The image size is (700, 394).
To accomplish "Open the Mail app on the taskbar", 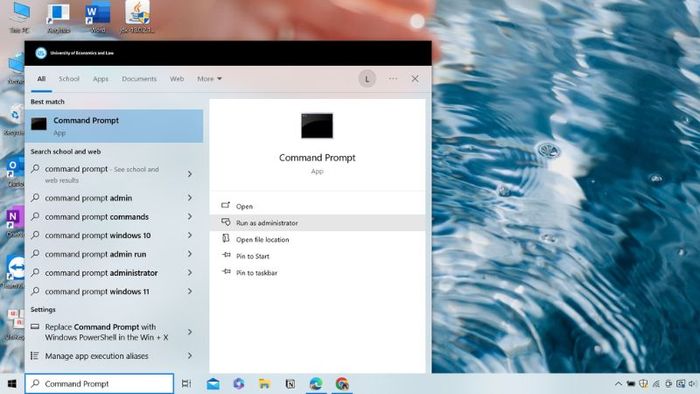I will [x=213, y=384].
